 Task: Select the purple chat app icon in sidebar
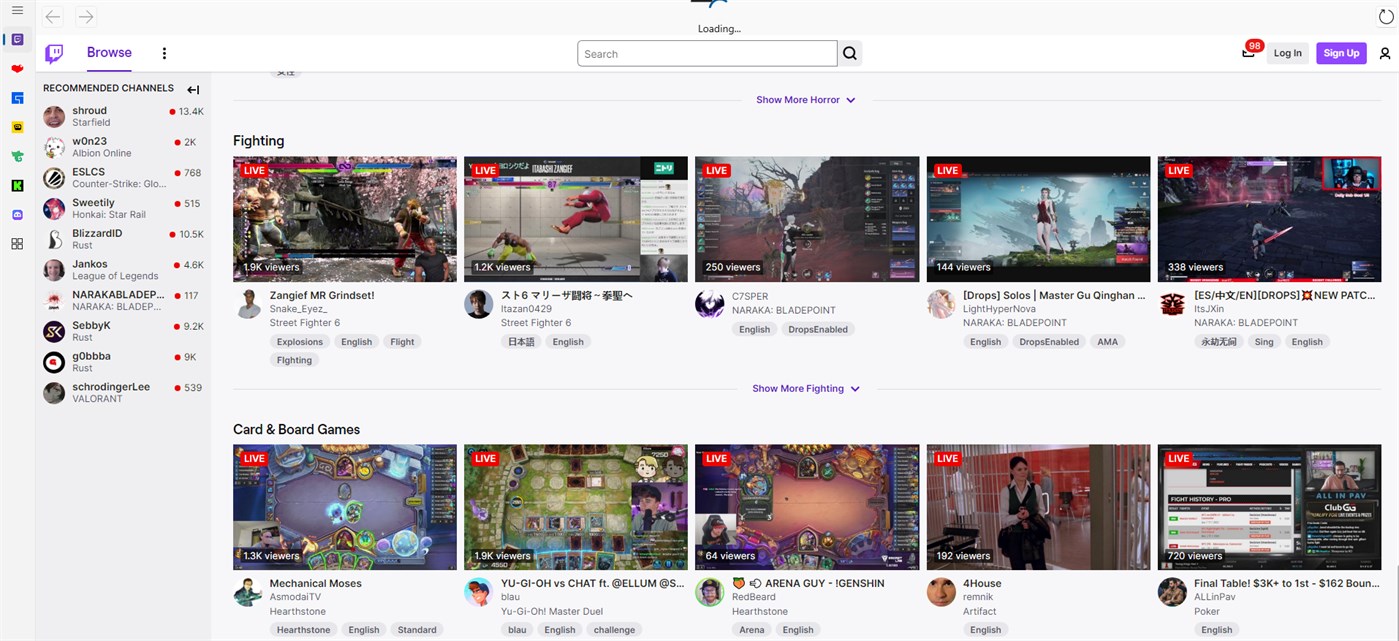coord(16,38)
